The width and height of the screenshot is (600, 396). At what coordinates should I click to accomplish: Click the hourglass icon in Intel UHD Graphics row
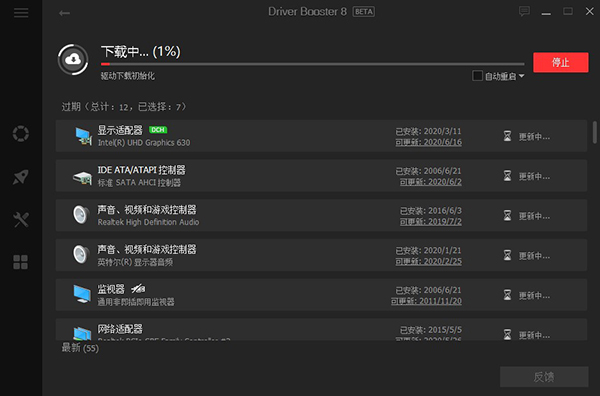507,136
